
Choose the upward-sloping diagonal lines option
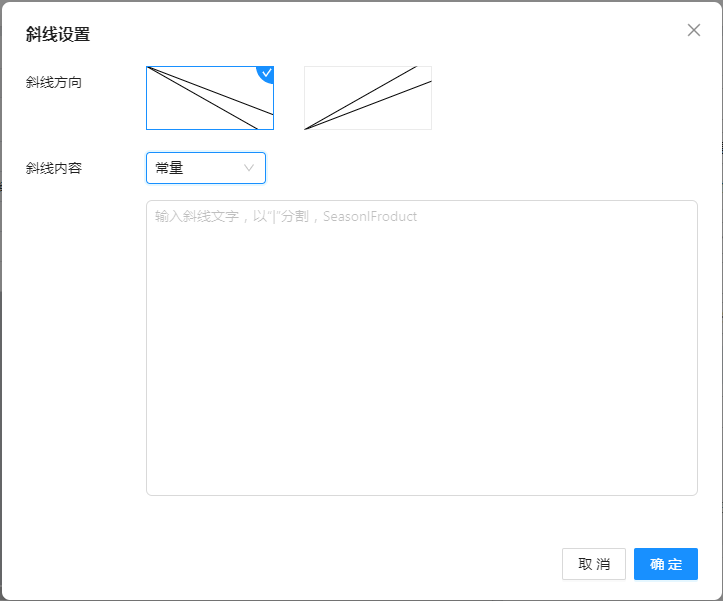click(368, 98)
